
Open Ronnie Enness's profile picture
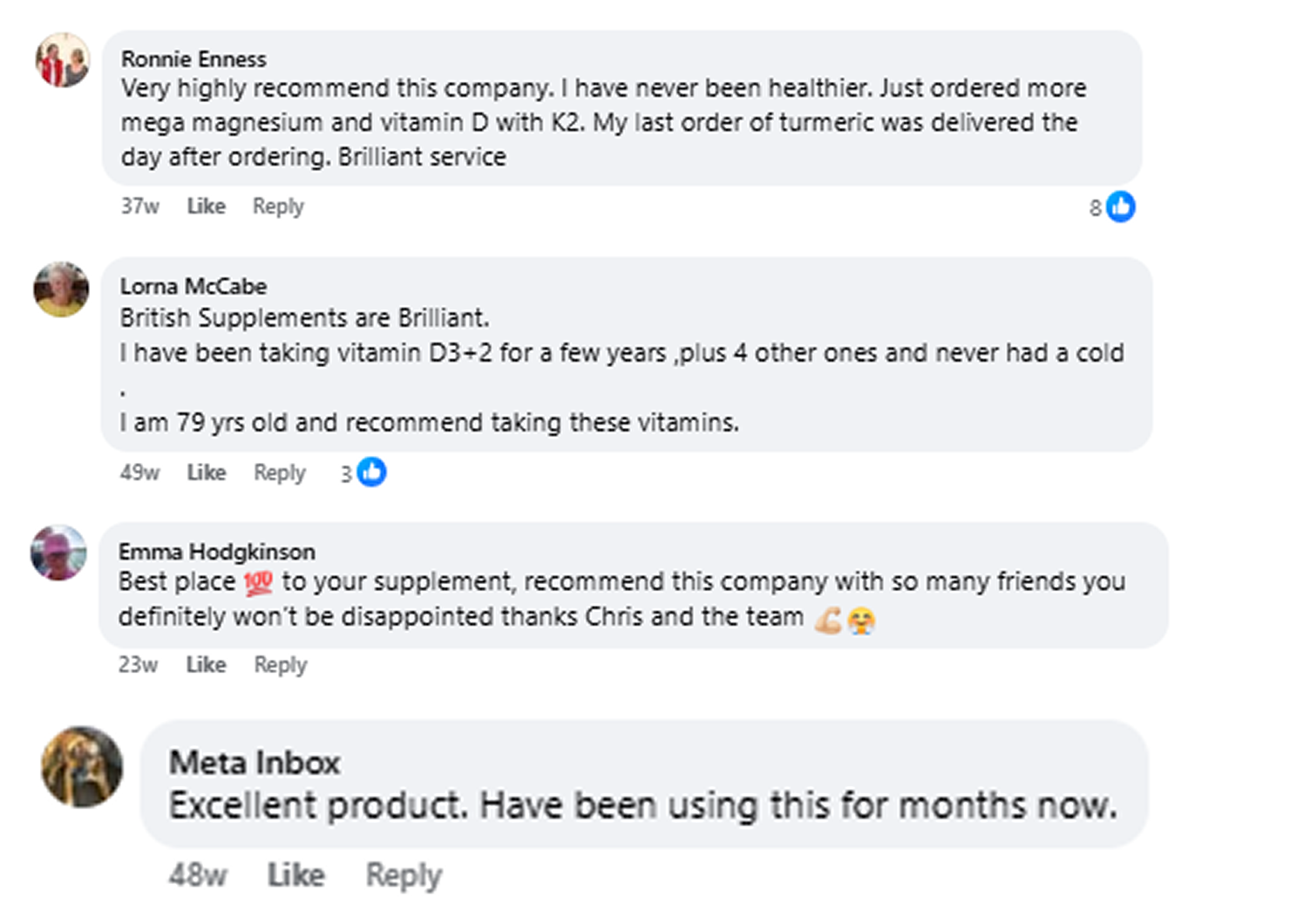[62, 60]
